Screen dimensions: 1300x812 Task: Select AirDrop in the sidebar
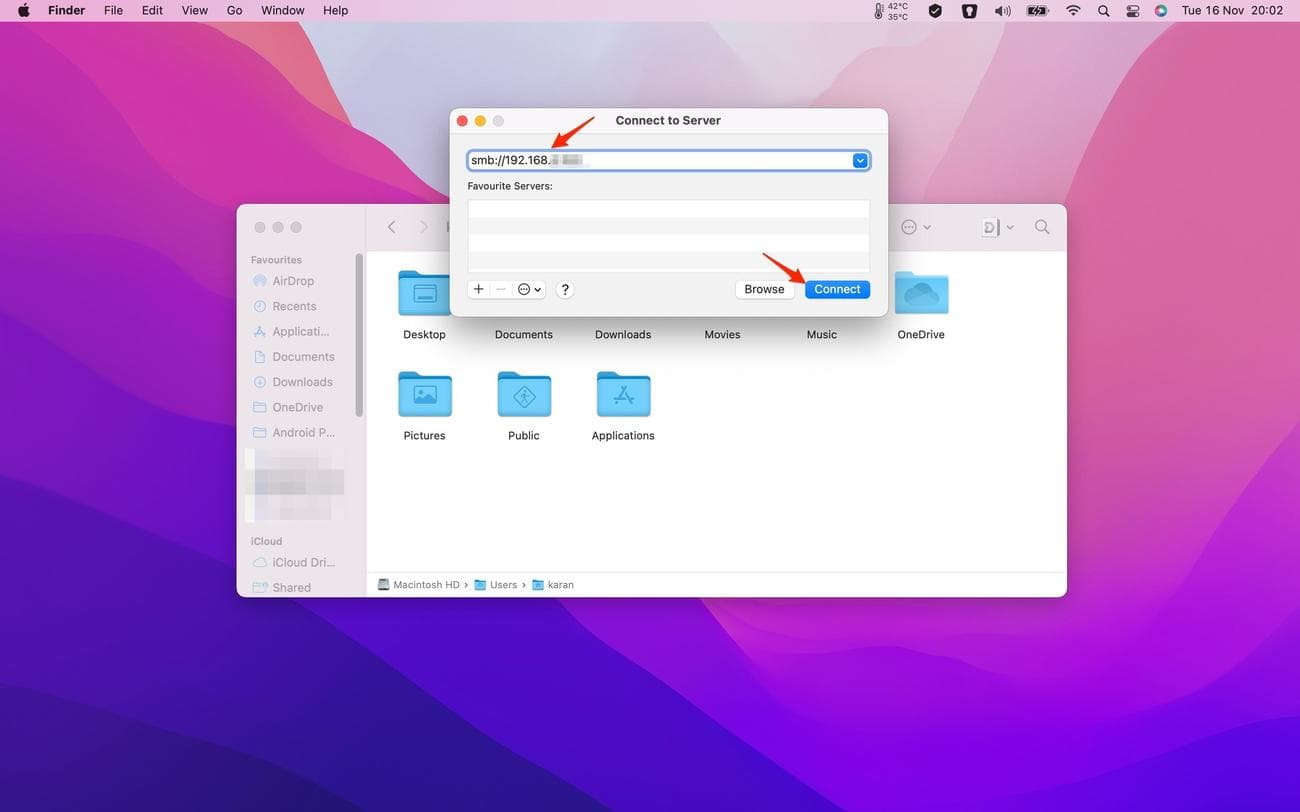293,281
